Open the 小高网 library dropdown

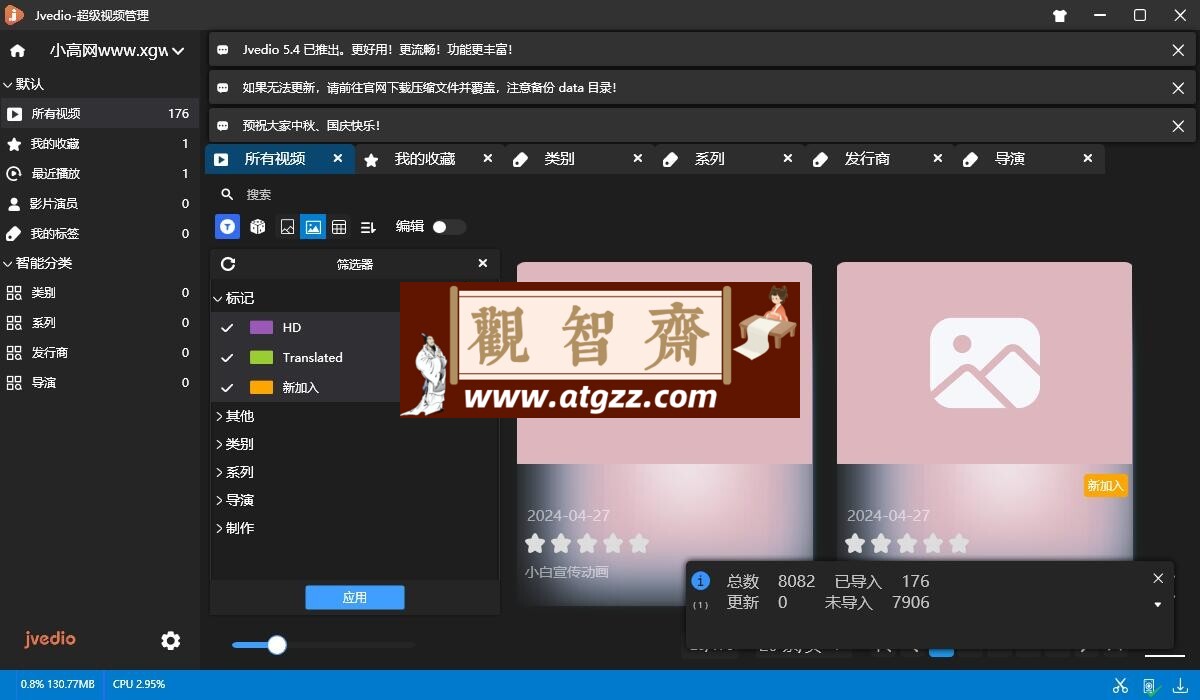tap(117, 51)
